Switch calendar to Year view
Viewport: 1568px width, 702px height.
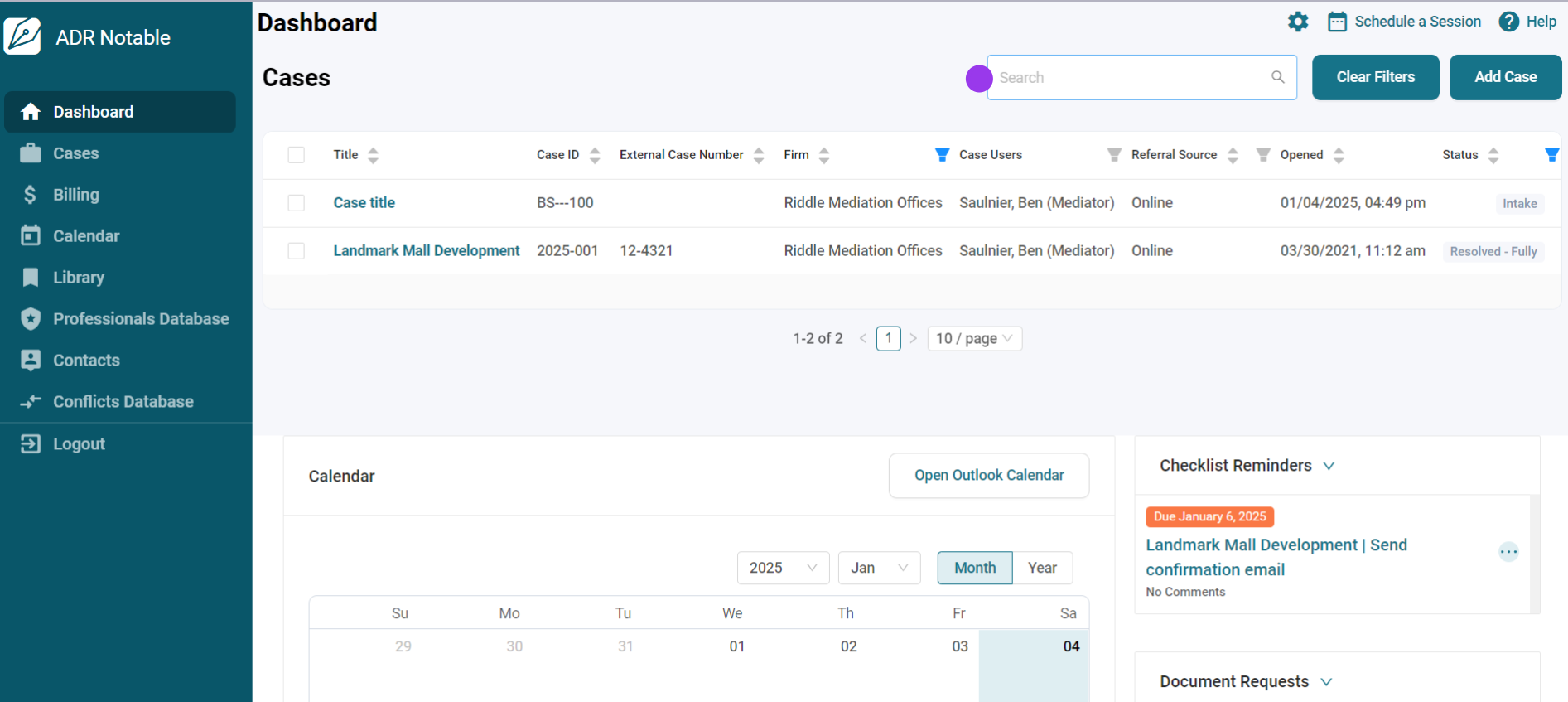click(x=1041, y=568)
